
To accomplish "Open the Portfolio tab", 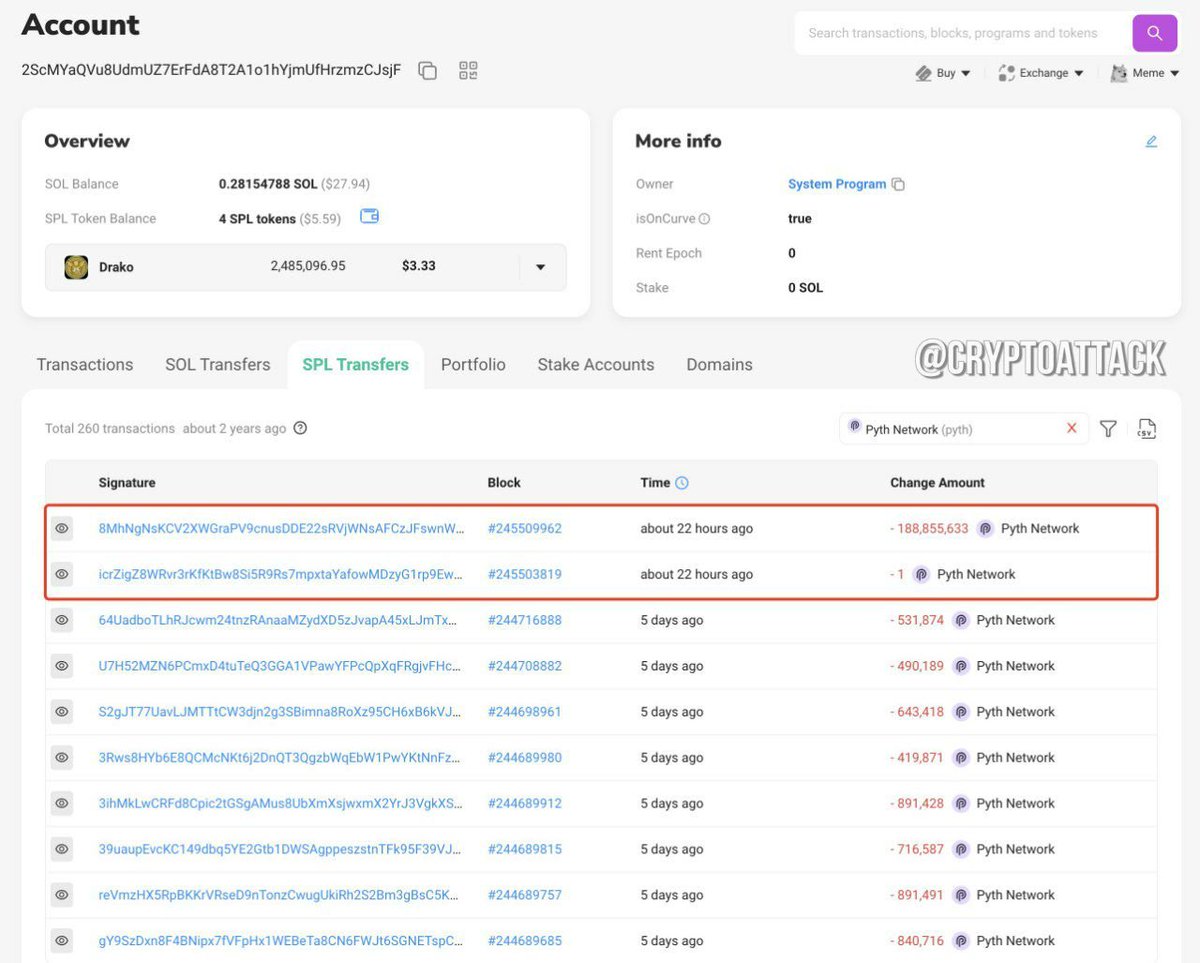I will 473,365.
